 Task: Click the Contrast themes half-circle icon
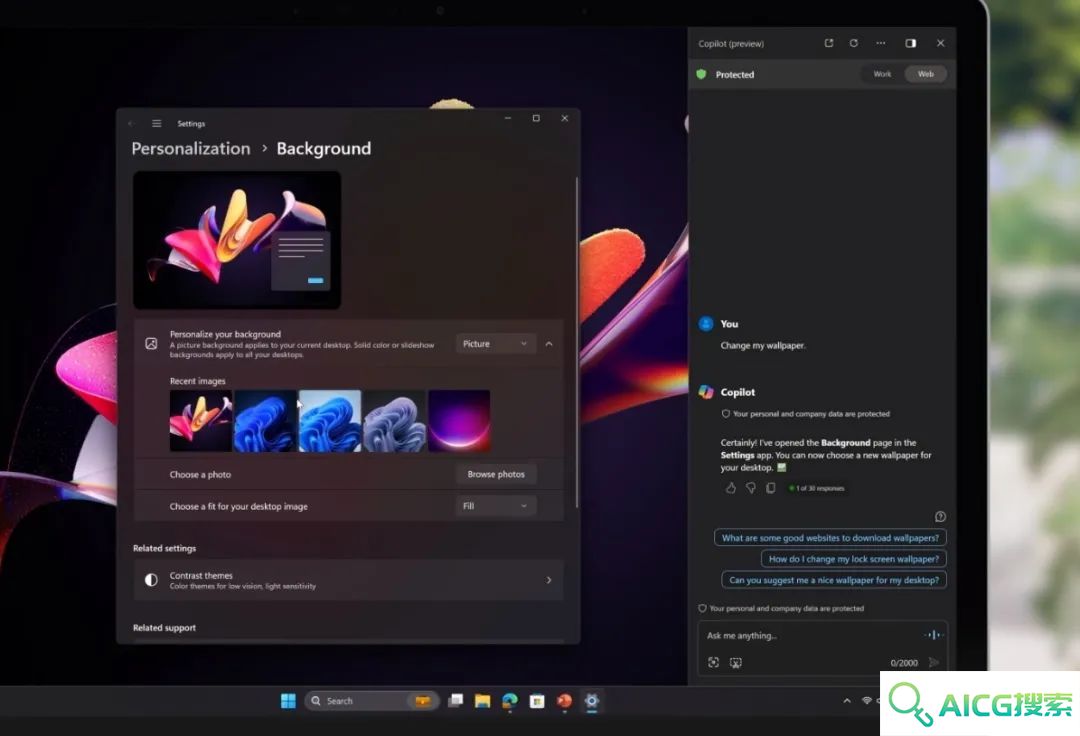(152, 580)
